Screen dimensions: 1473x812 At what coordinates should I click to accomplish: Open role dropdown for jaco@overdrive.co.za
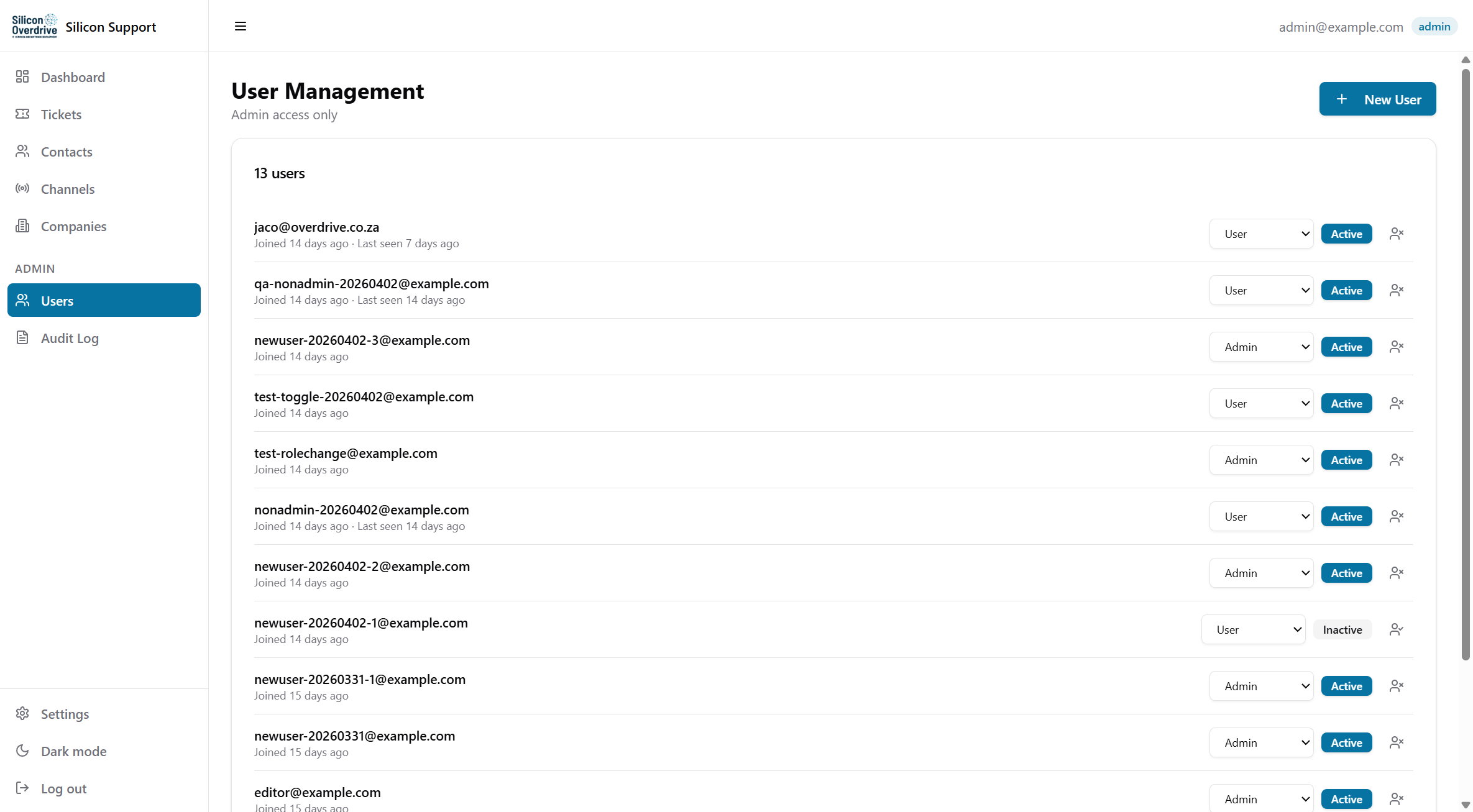(x=1261, y=234)
